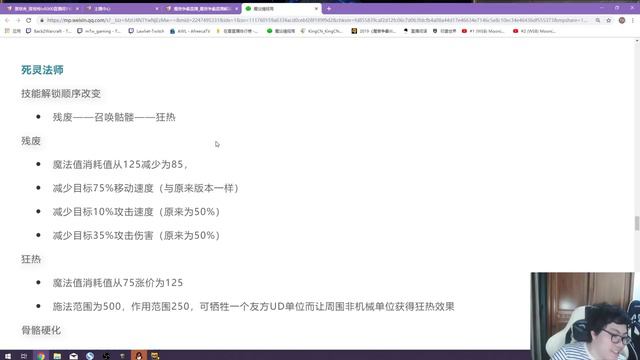Close the second browser tab
640x360 pixels.
pos(157,9)
